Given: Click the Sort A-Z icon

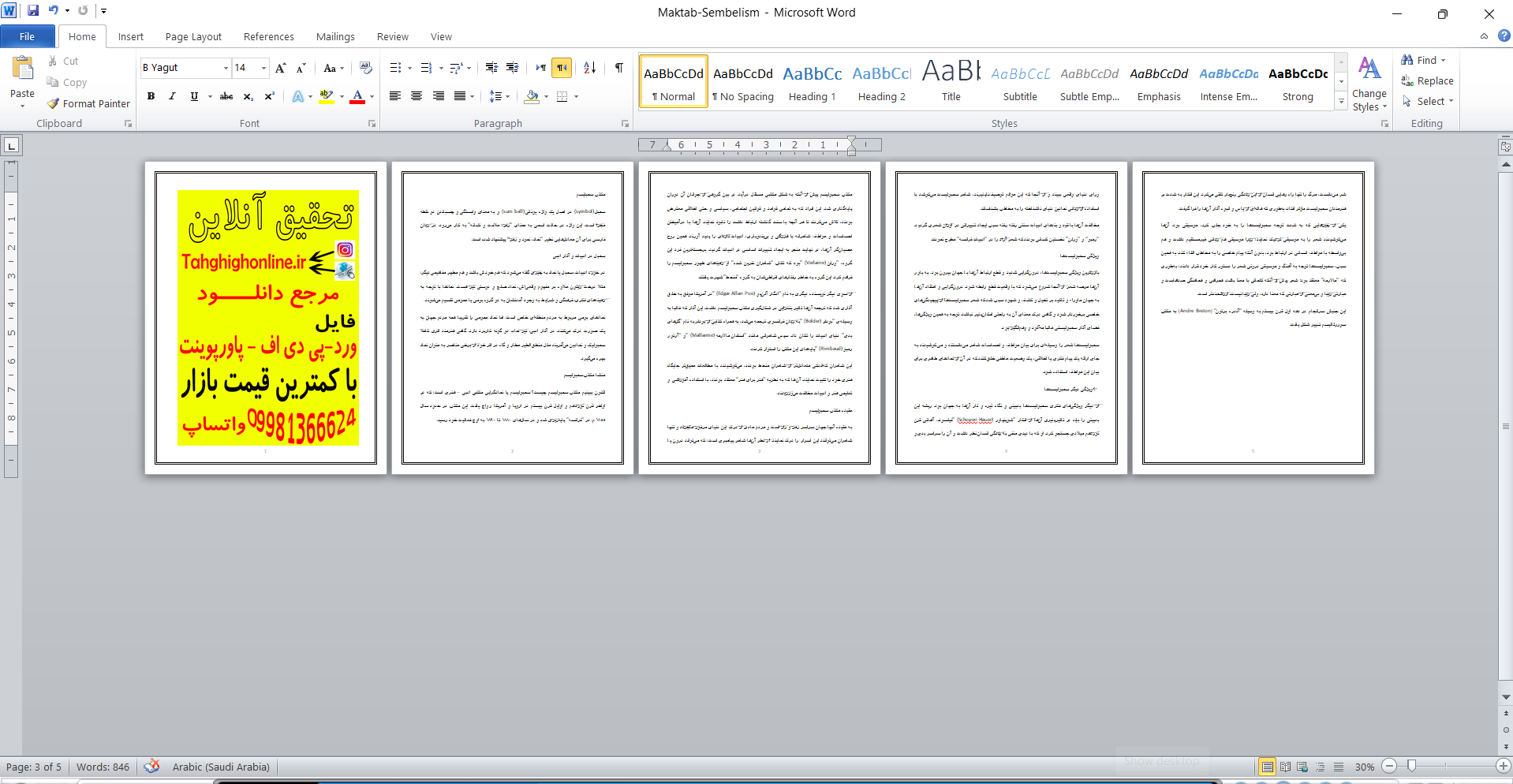Looking at the screenshot, I should [x=590, y=68].
